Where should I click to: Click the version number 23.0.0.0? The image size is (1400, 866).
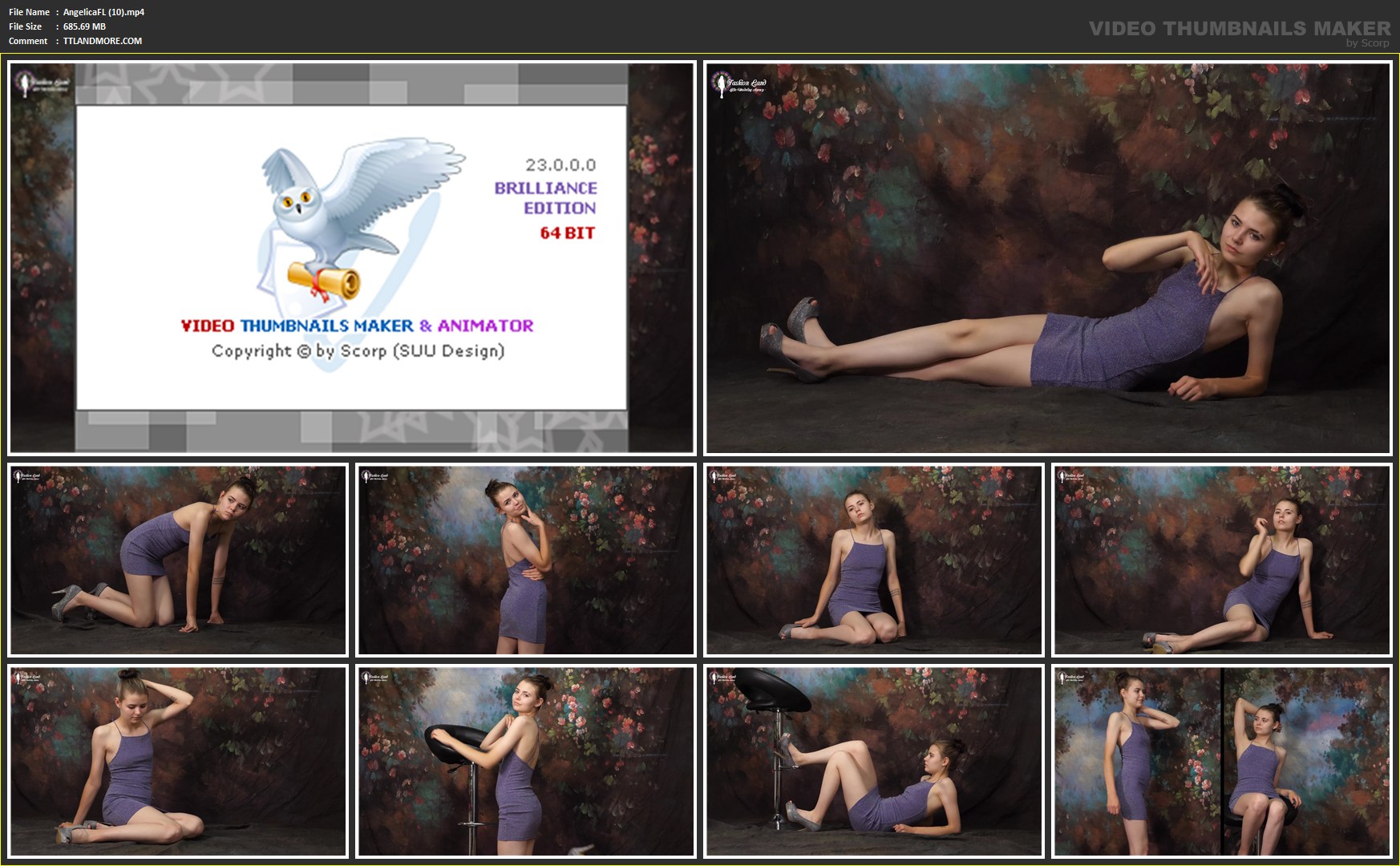(x=560, y=165)
